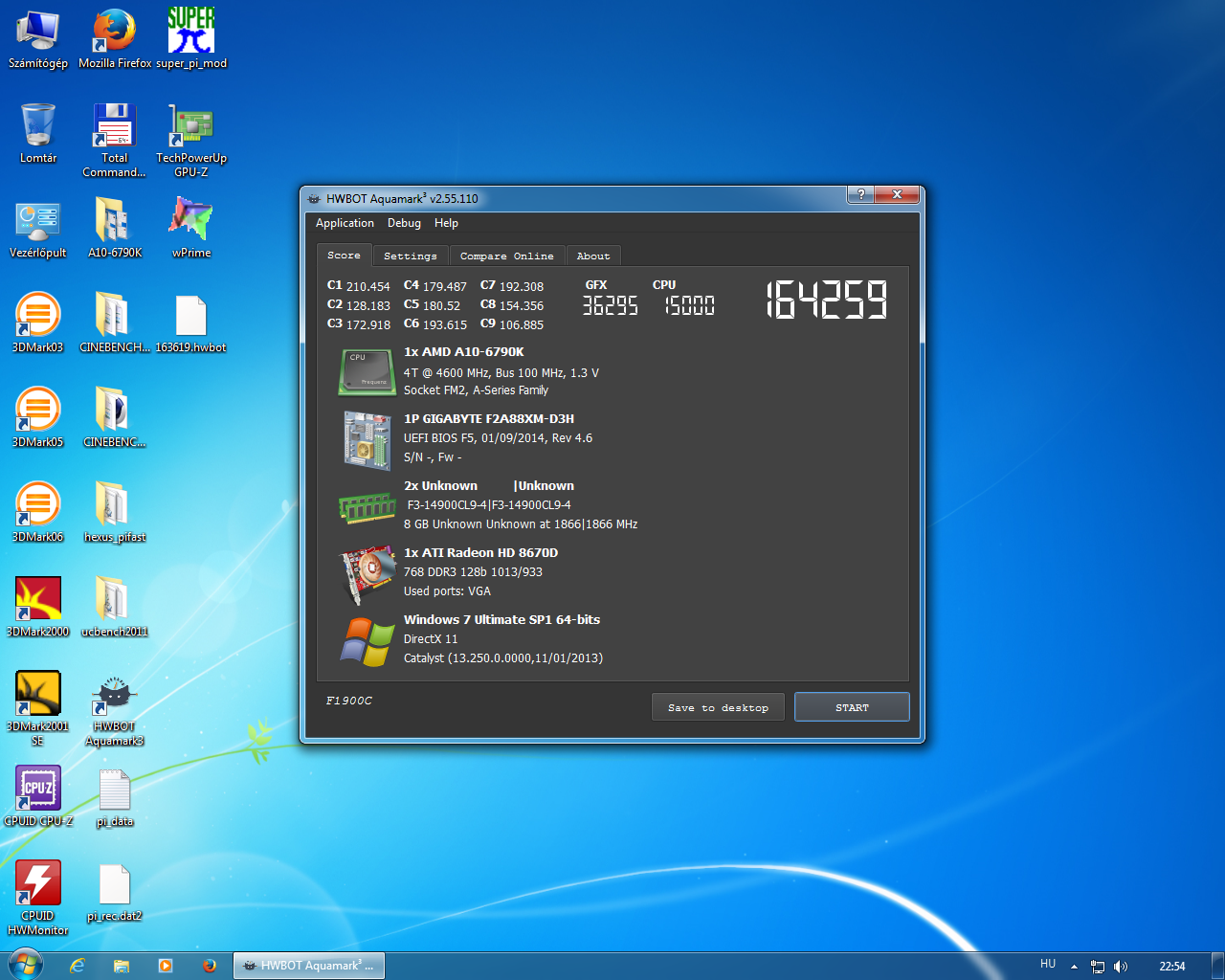The height and width of the screenshot is (980, 1225).
Task: Select the 3DMark03 shortcut
Action: [x=38, y=323]
